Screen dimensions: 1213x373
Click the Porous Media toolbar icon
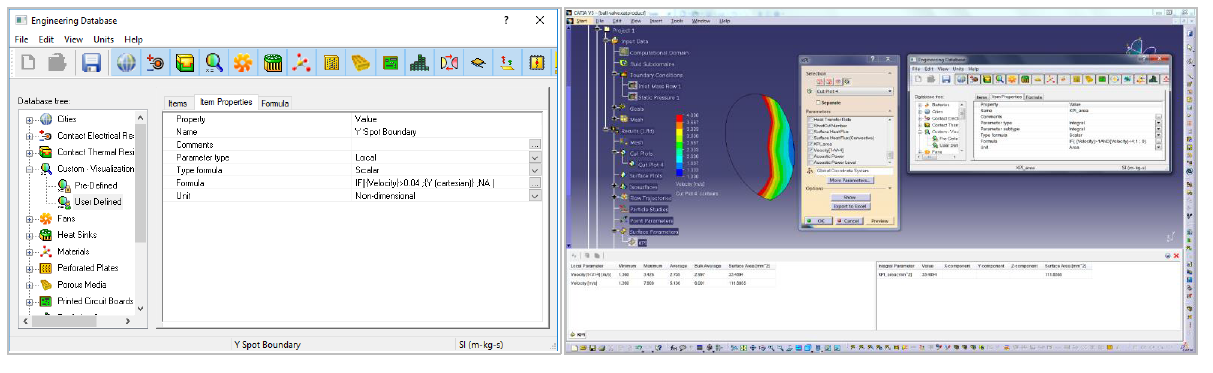[361, 64]
